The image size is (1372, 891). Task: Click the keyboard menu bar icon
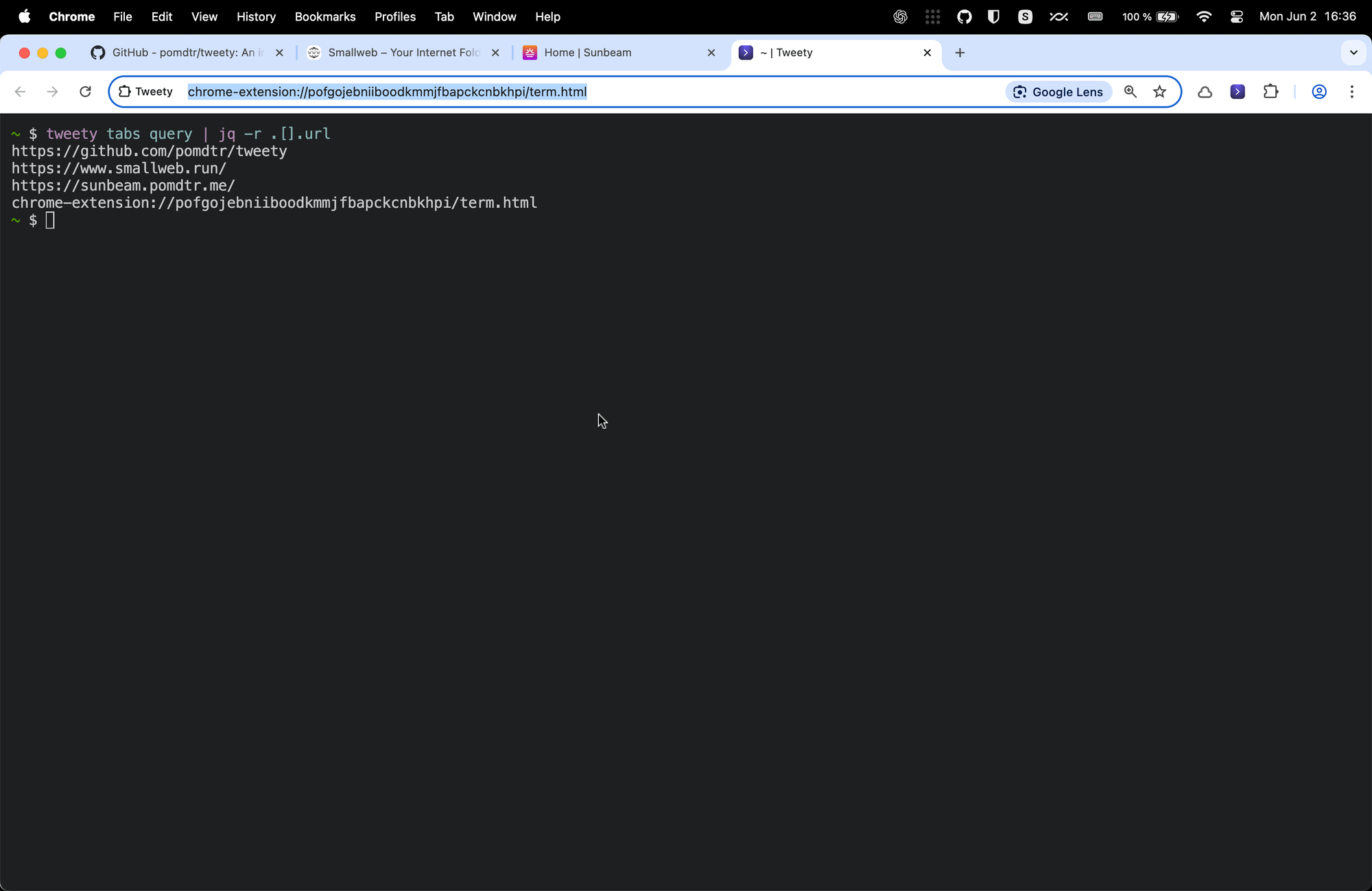coord(1095,16)
